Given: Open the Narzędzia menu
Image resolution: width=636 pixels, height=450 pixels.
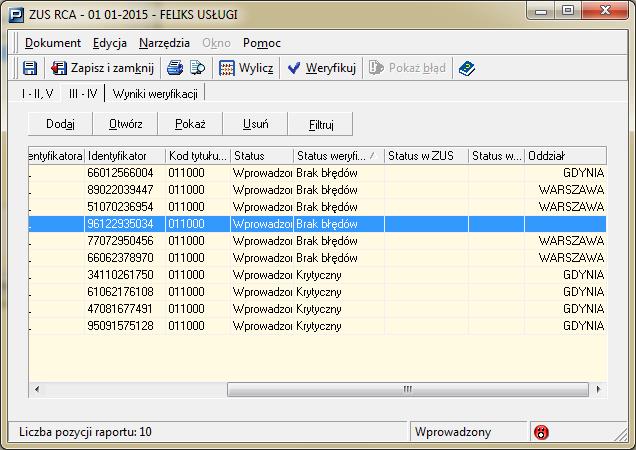Looking at the screenshot, I should tap(166, 43).
